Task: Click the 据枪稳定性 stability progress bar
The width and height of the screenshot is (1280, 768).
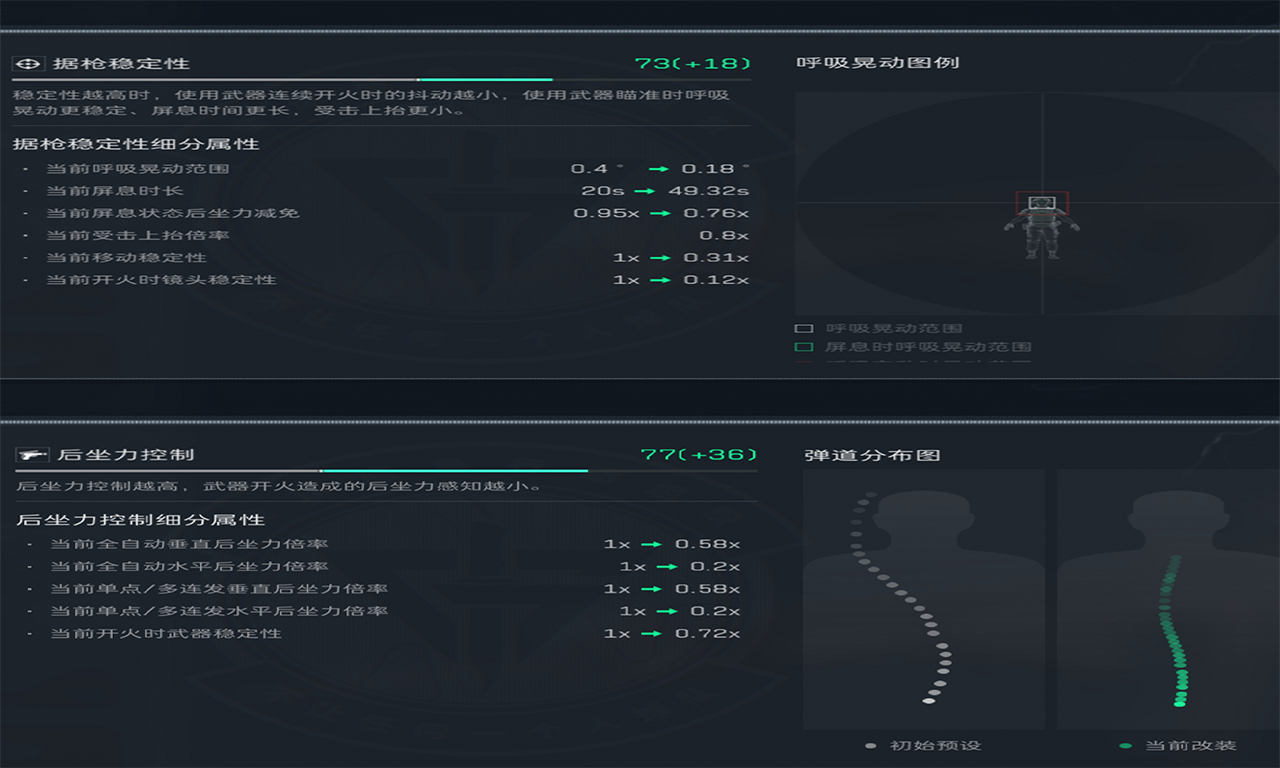Action: pos(382,80)
